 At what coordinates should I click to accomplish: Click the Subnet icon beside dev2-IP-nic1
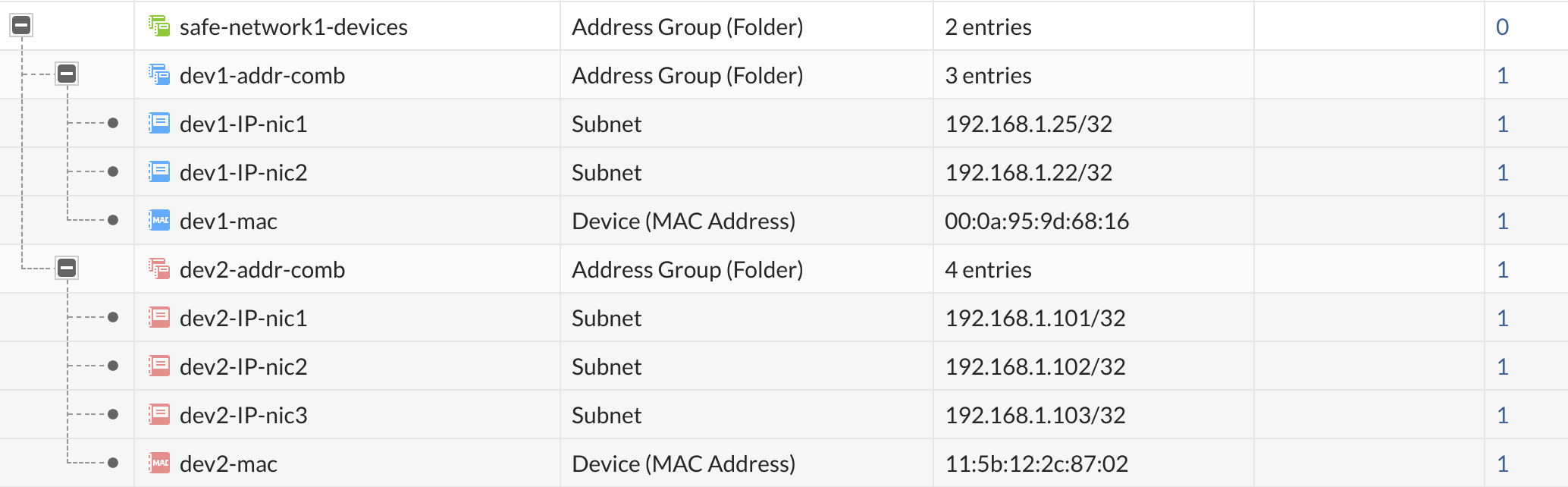(158, 318)
